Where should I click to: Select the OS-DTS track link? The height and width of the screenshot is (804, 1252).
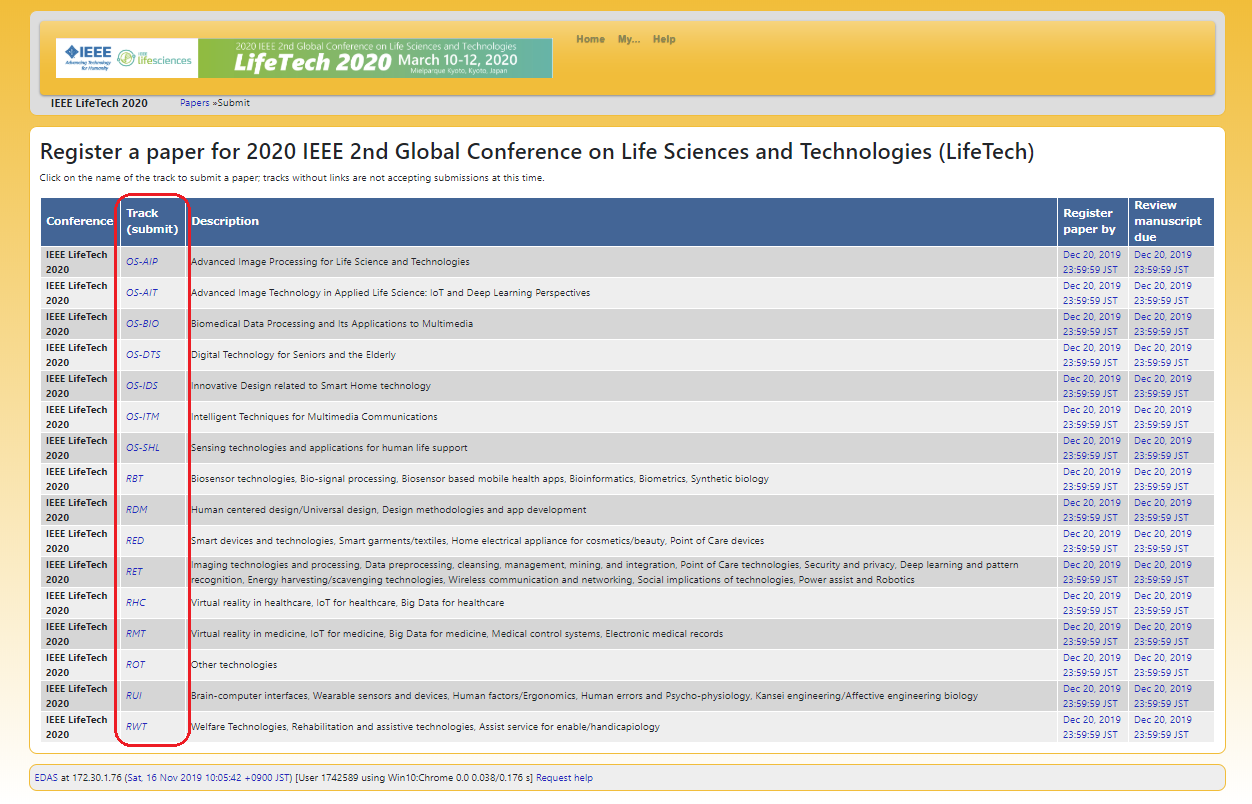click(143, 355)
